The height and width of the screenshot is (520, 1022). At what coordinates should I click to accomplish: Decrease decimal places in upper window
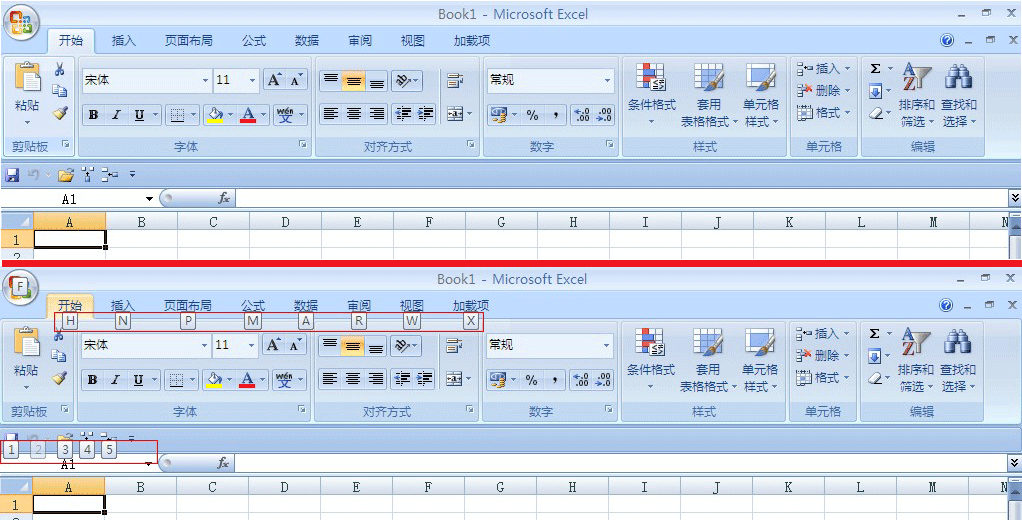604,115
